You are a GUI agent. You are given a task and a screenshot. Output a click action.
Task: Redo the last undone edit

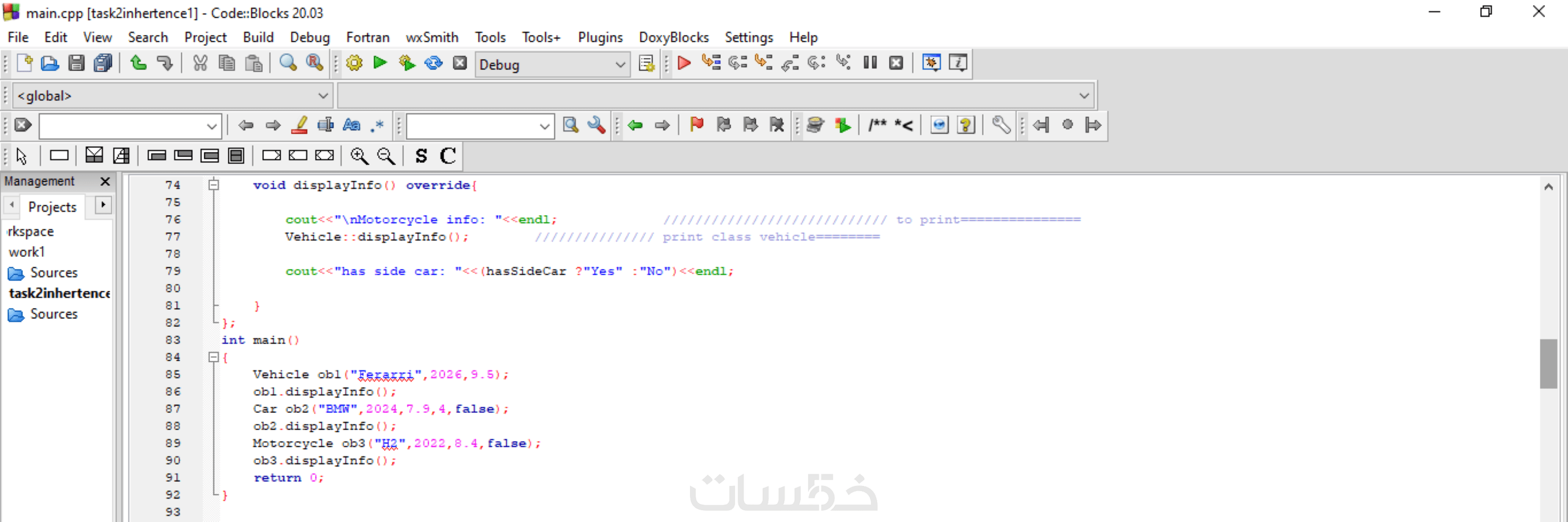click(165, 63)
